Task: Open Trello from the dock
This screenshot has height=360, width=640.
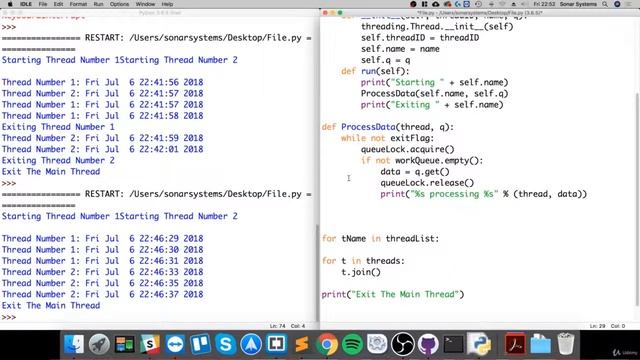Action: click(200, 344)
